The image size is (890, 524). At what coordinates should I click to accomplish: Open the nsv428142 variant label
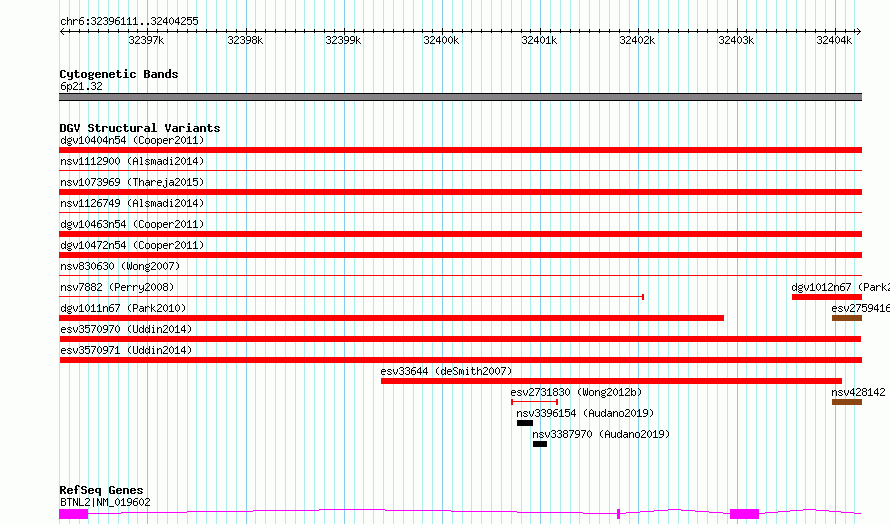858,392
